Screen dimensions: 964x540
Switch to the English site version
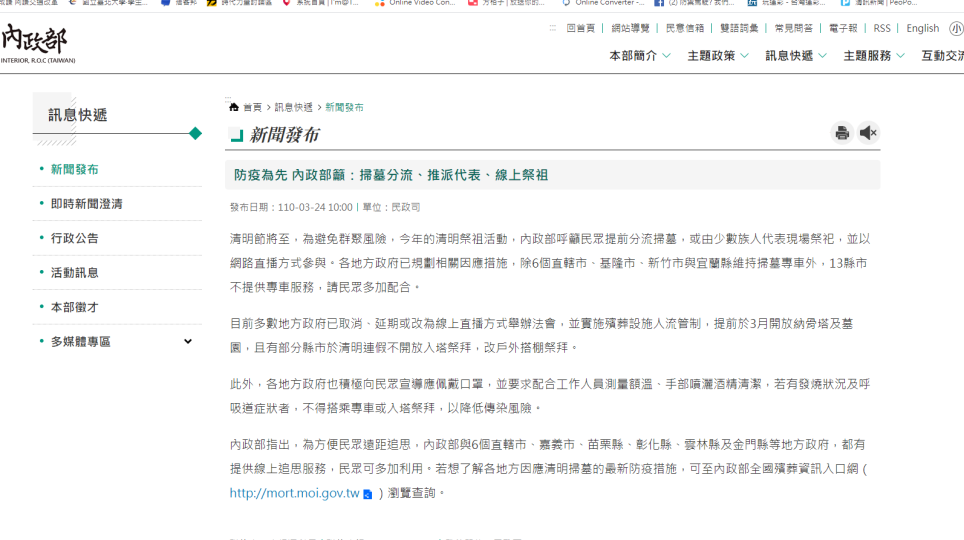pos(922,29)
